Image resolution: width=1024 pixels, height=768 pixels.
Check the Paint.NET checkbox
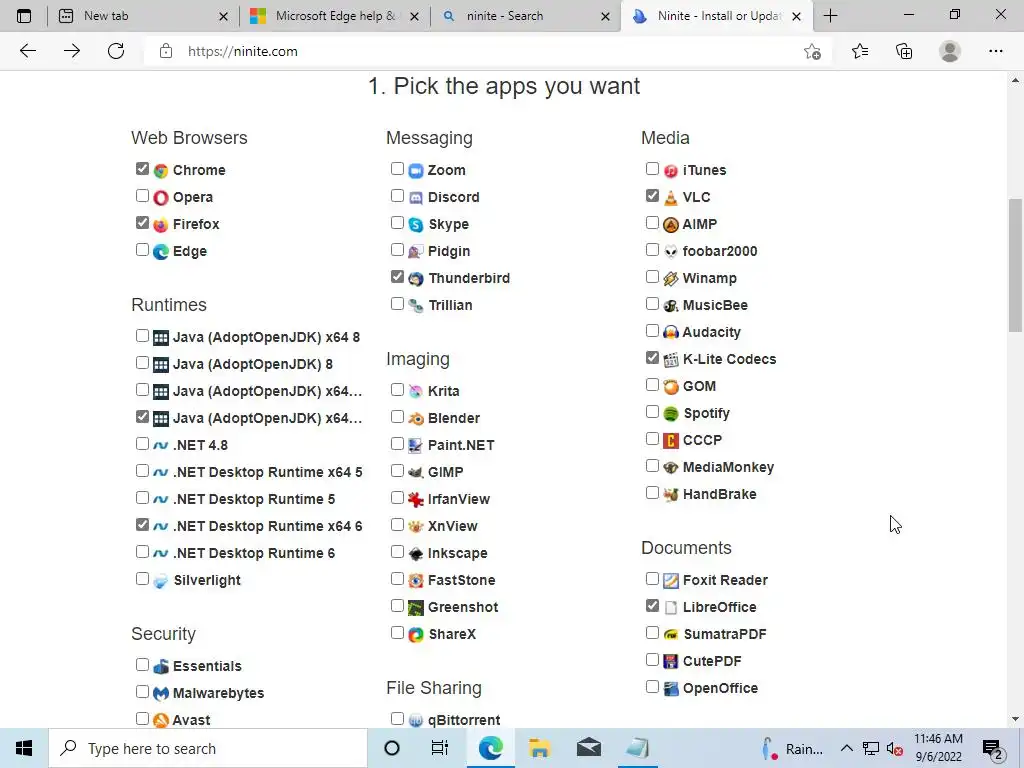tap(397, 443)
